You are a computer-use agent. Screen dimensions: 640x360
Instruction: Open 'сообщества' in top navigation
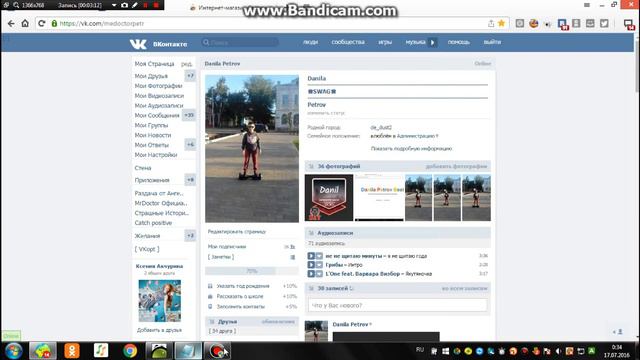pos(348,42)
